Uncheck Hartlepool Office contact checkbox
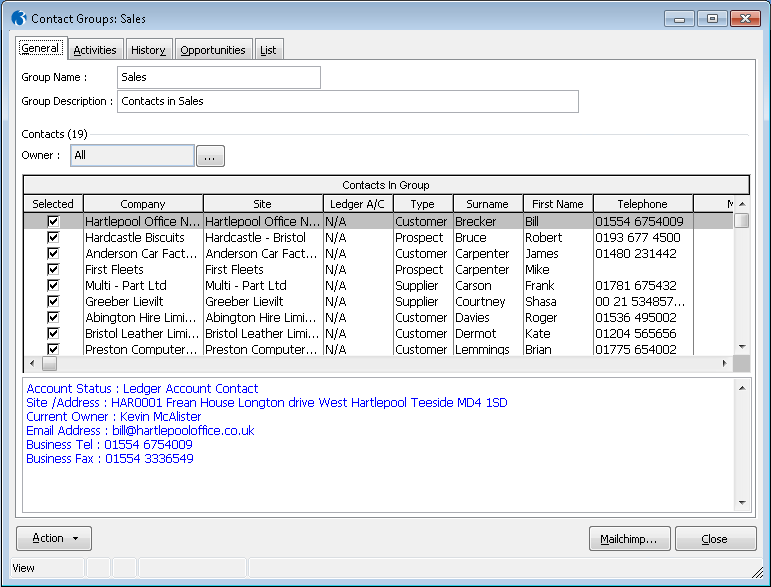This screenshot has width=771, height=587. coord(53,222)
